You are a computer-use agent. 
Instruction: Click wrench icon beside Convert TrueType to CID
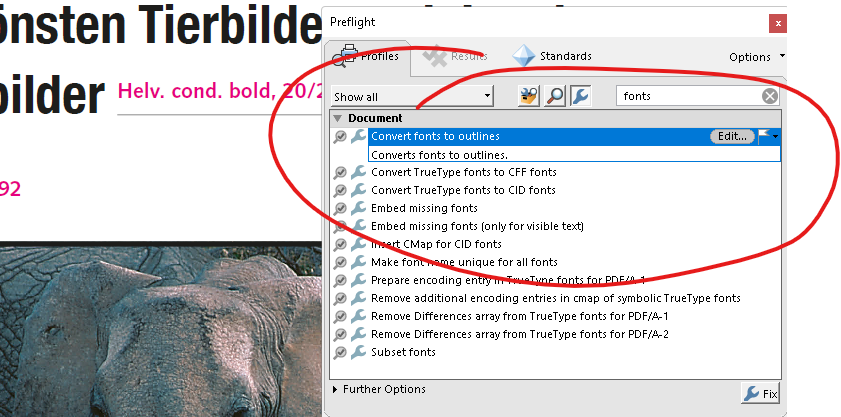click(358, 190)
